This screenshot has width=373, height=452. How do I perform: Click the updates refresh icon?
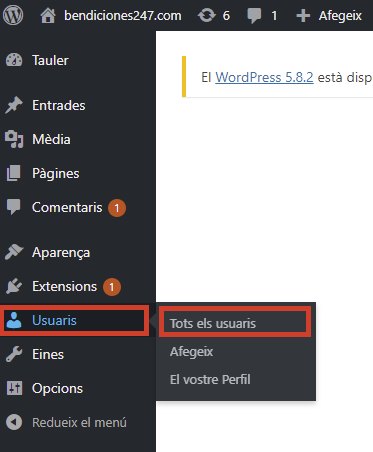[206, 15]
